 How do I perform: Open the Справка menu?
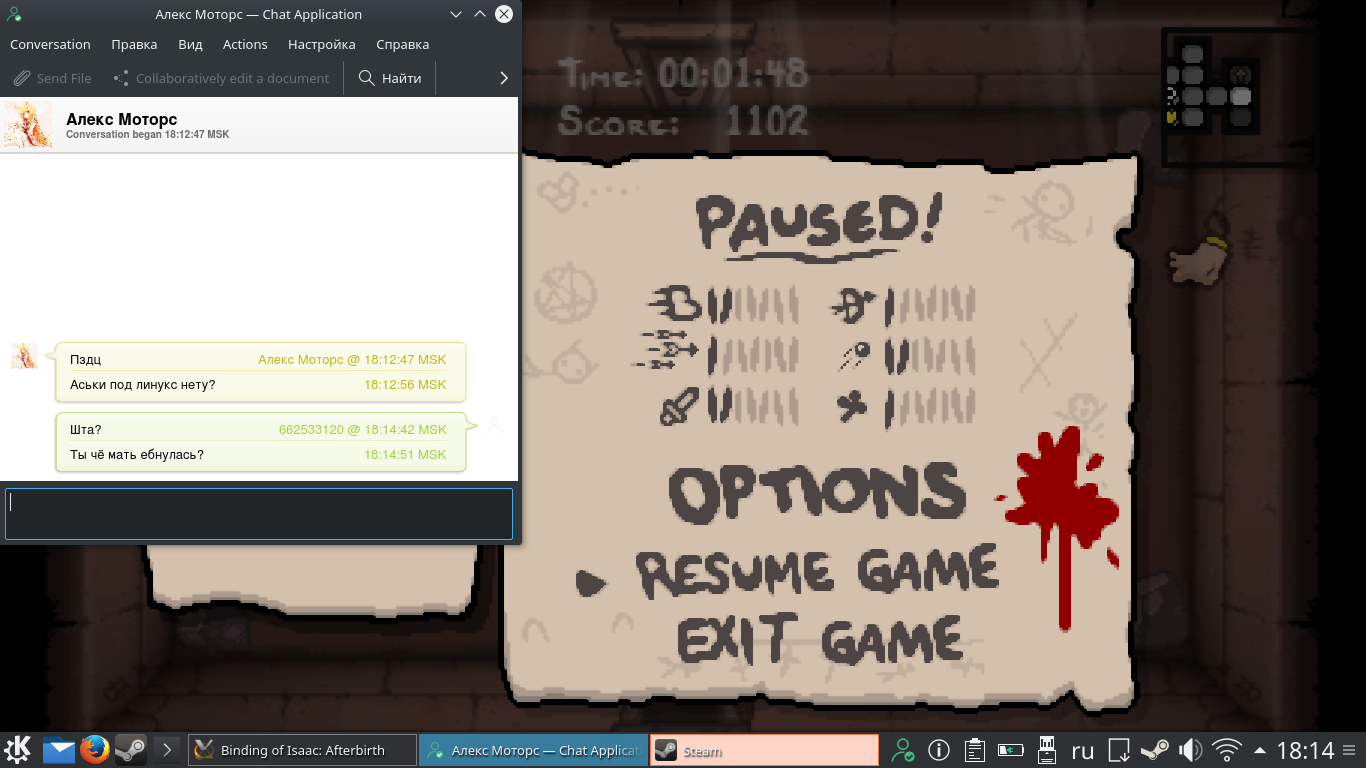pyautogui.click(x=403, y=44)
